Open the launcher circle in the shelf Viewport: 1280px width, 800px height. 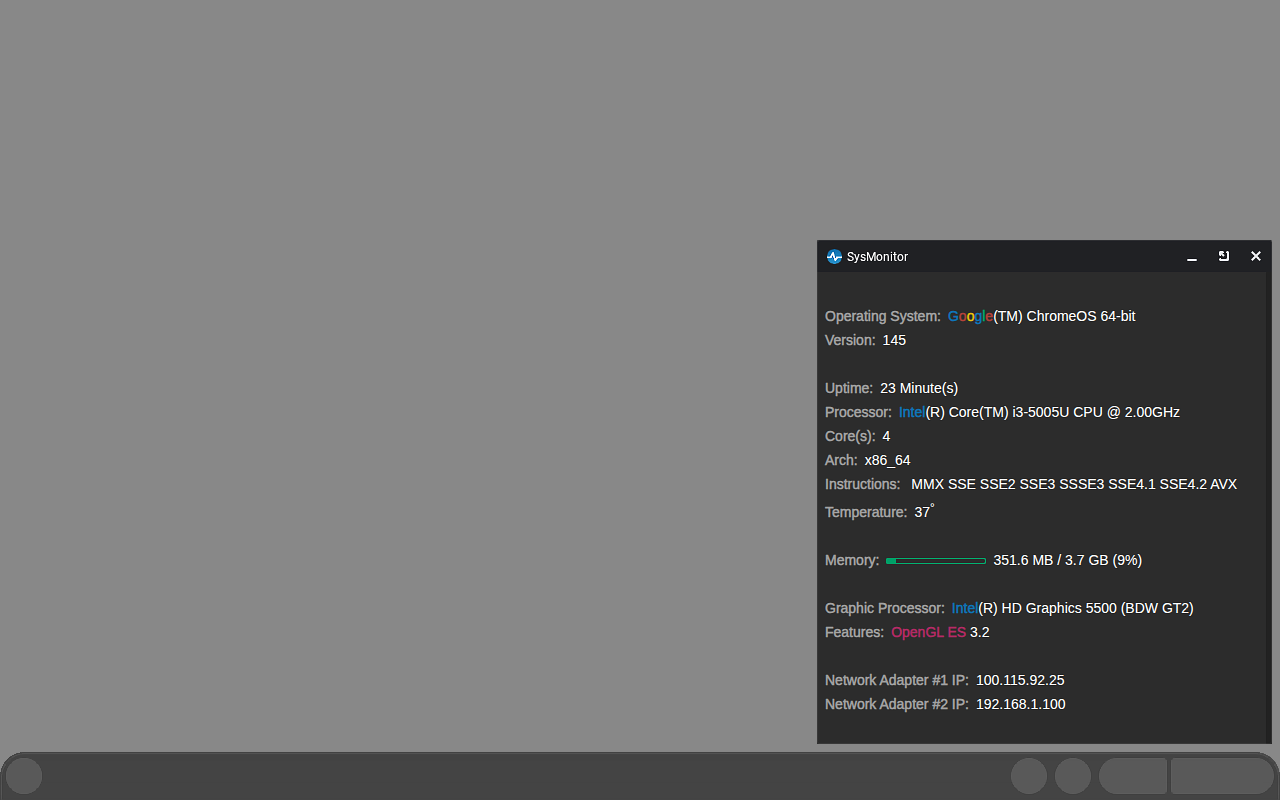pyautogui.click(x=24, y=776)
